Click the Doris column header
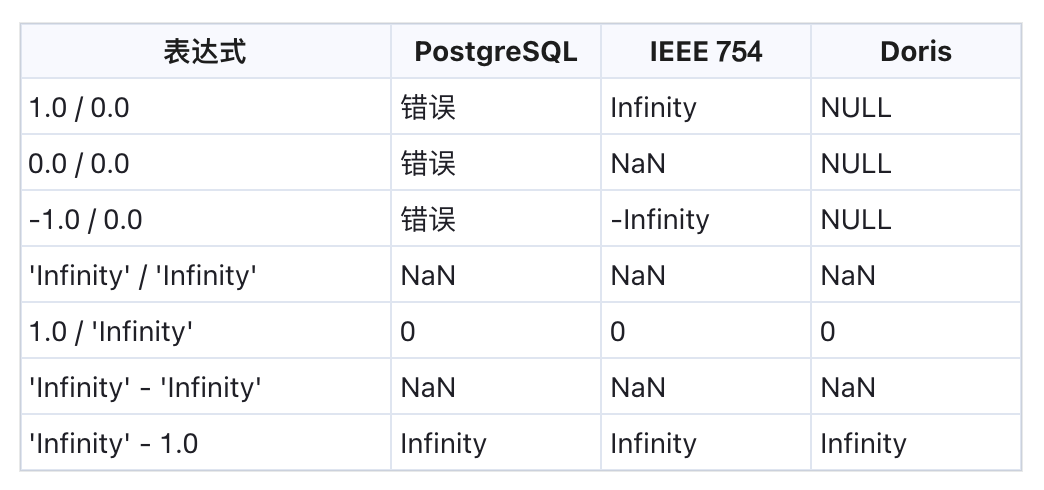This screenshot has width=1044, height=490. click(915, 51)
